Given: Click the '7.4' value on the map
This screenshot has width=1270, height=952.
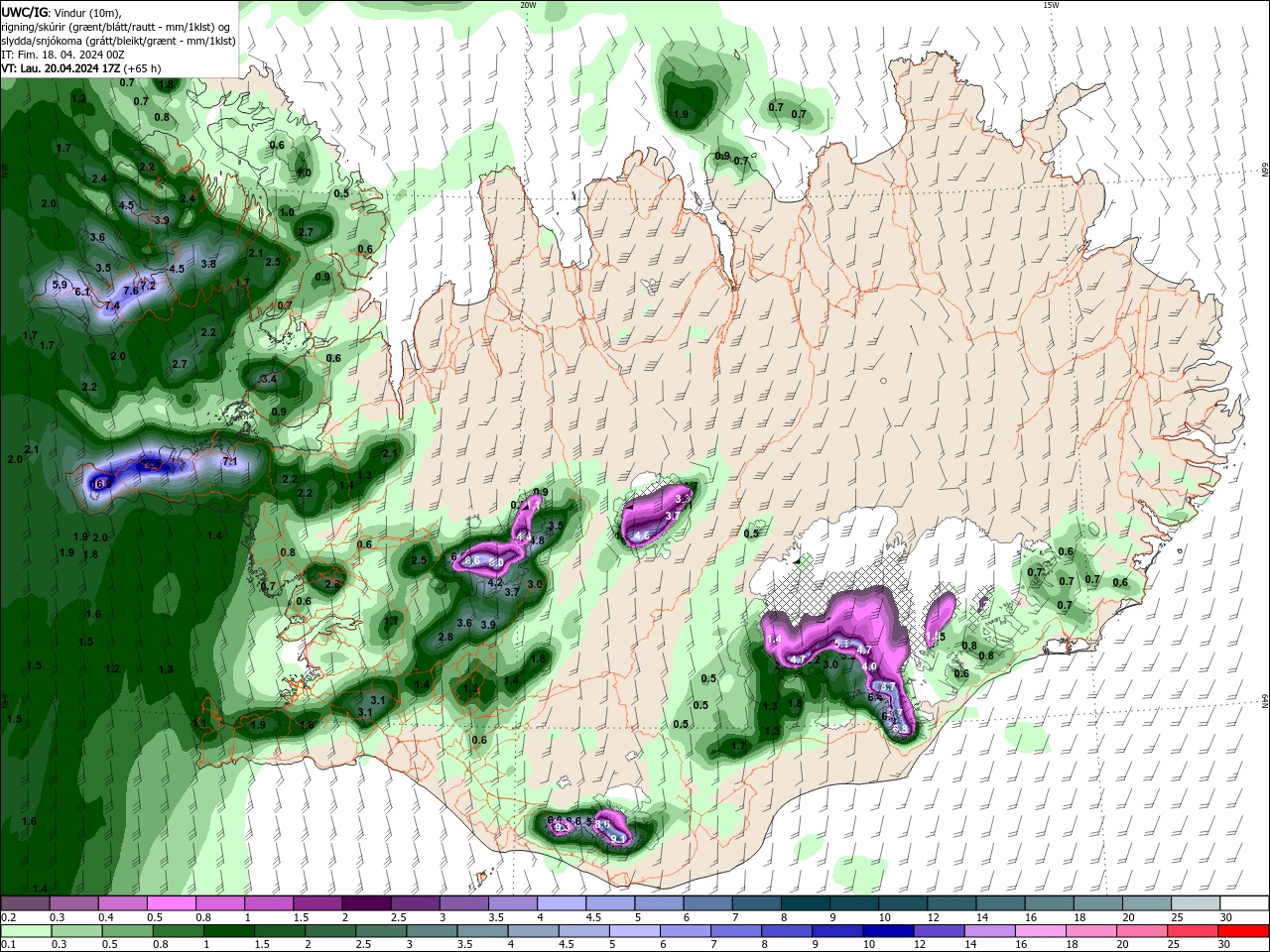Looking at the screenshot, I should (111, 305).
